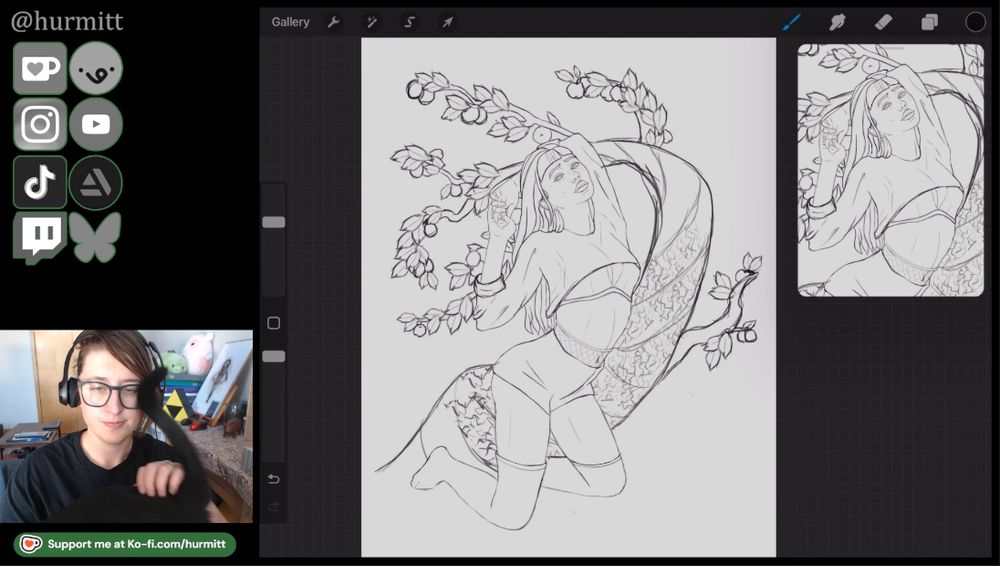This screenshot has width=1000, height=566.
Task: Select the Brush tool
Action: pyautogui.click(x=791, y=22)
